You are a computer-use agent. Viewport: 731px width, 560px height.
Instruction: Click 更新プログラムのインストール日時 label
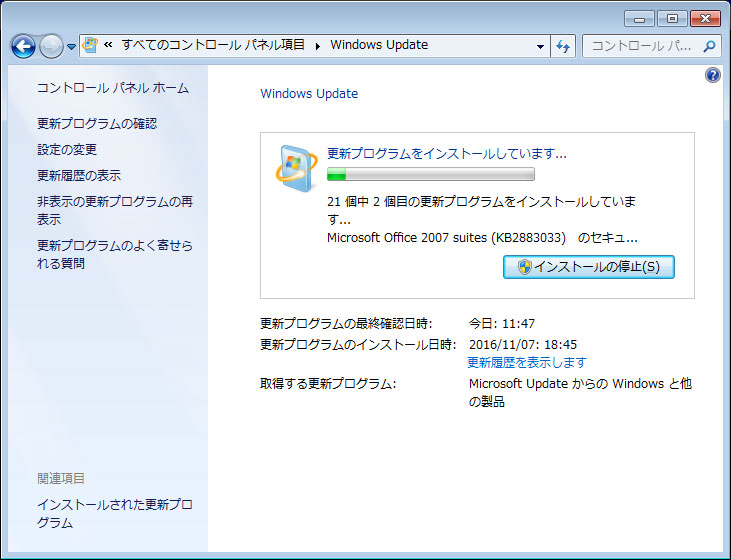[358, 345]
